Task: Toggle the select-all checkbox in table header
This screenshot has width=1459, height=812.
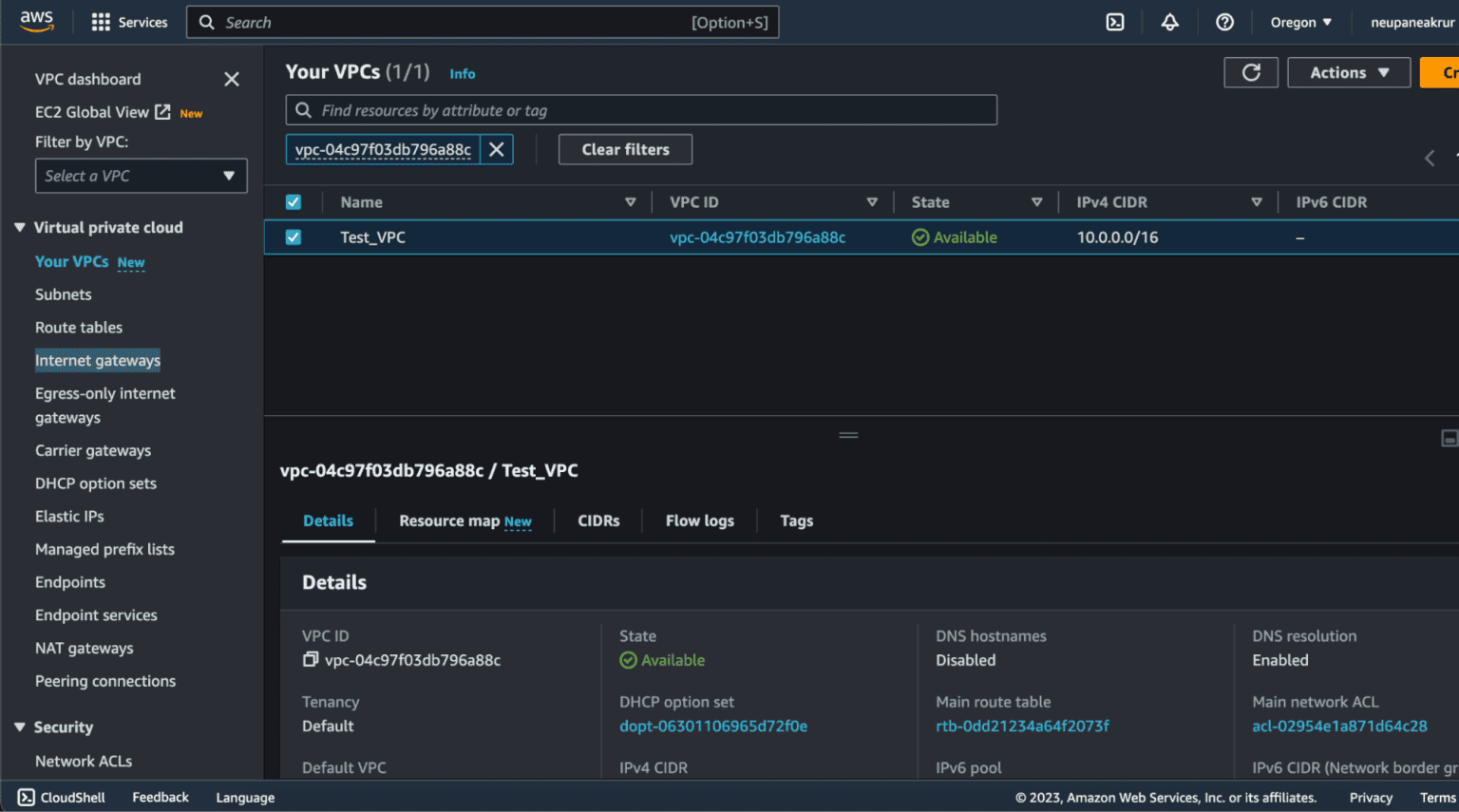Action: tap(294, 201)
